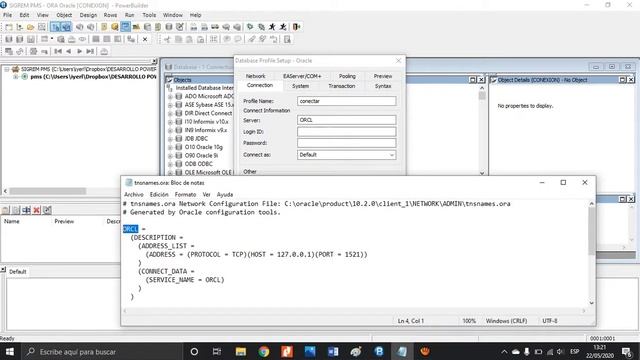The height and width of the screenshot is (360, 640).
Task: Open Microsoft Word from taskbar
Action: [x=333, y=351]
